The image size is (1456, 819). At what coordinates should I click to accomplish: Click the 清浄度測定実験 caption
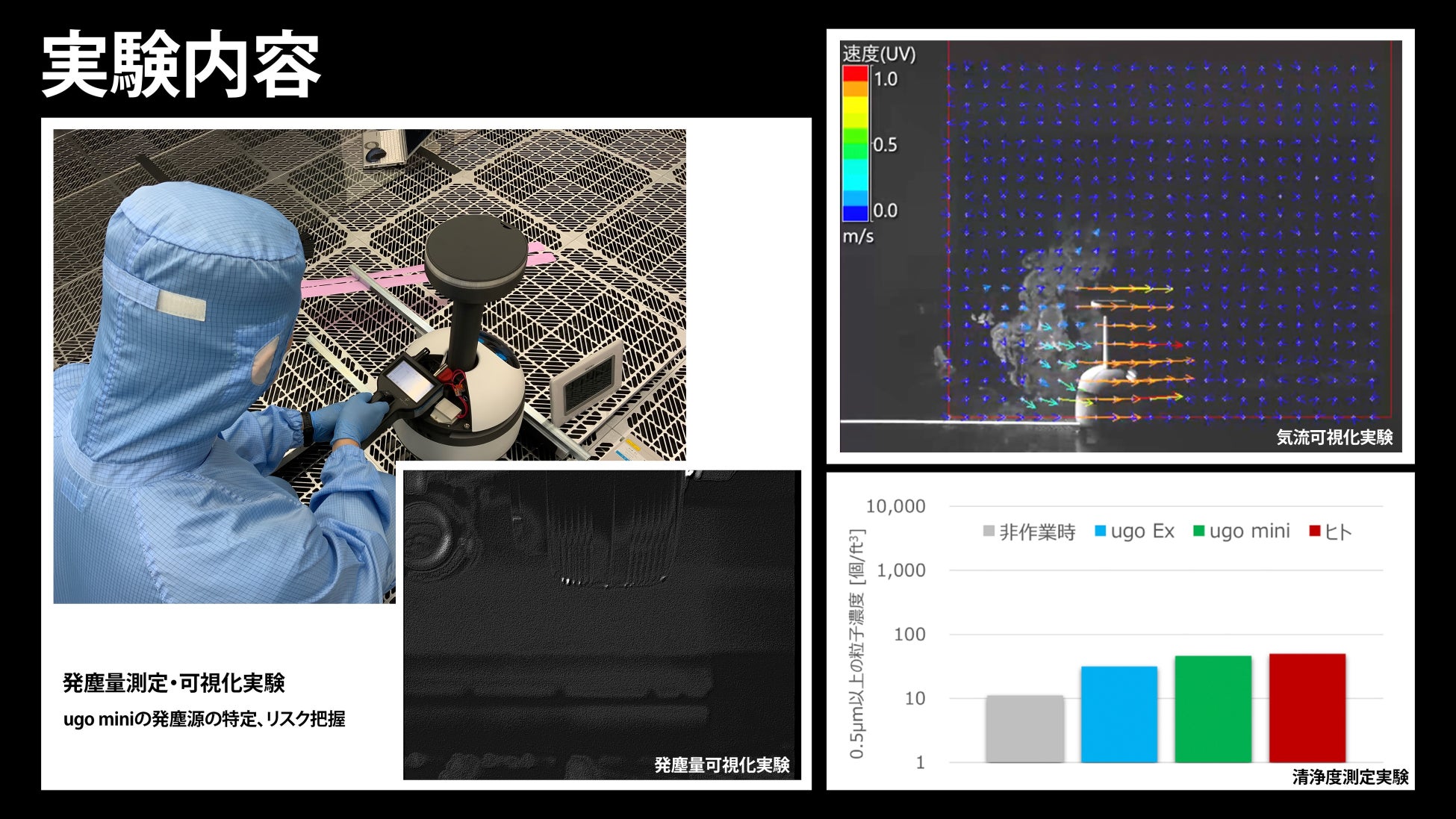point(1350,777)
